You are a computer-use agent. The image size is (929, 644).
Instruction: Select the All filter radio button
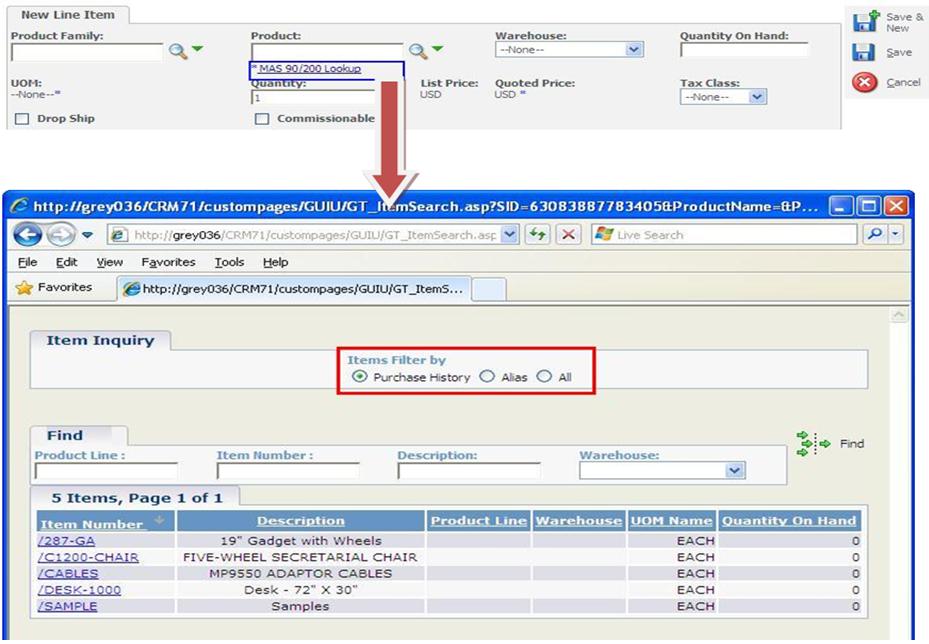point(544,376)
